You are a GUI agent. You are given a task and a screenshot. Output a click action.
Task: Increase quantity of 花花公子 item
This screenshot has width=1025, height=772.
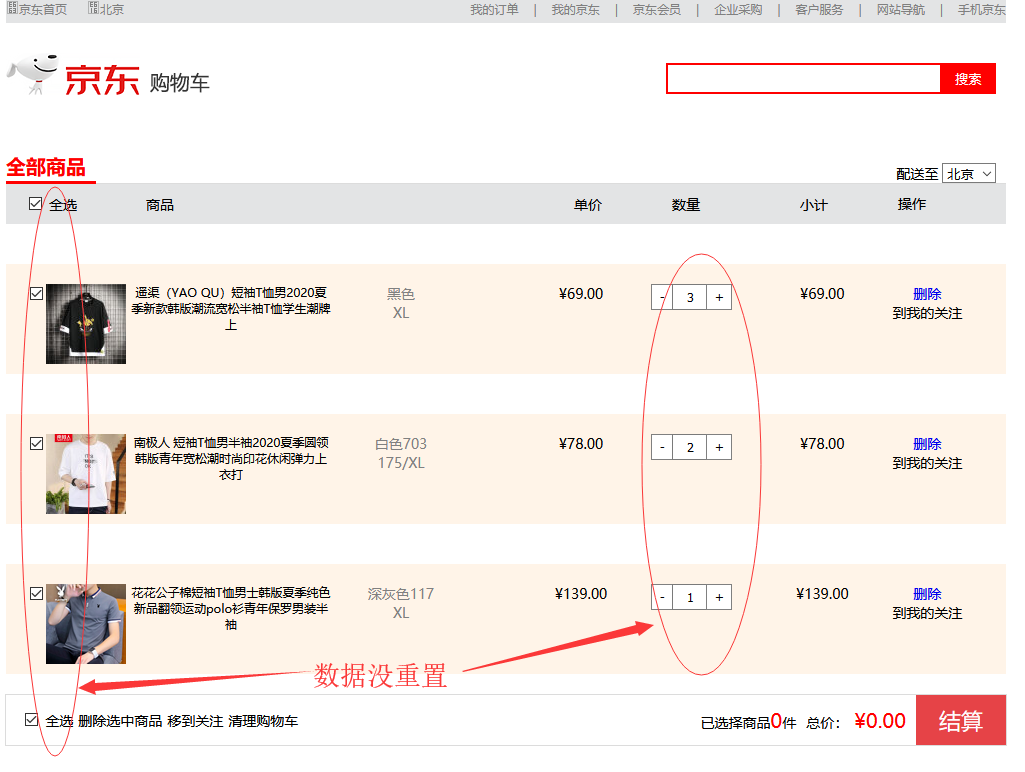(x=719, y=597)
